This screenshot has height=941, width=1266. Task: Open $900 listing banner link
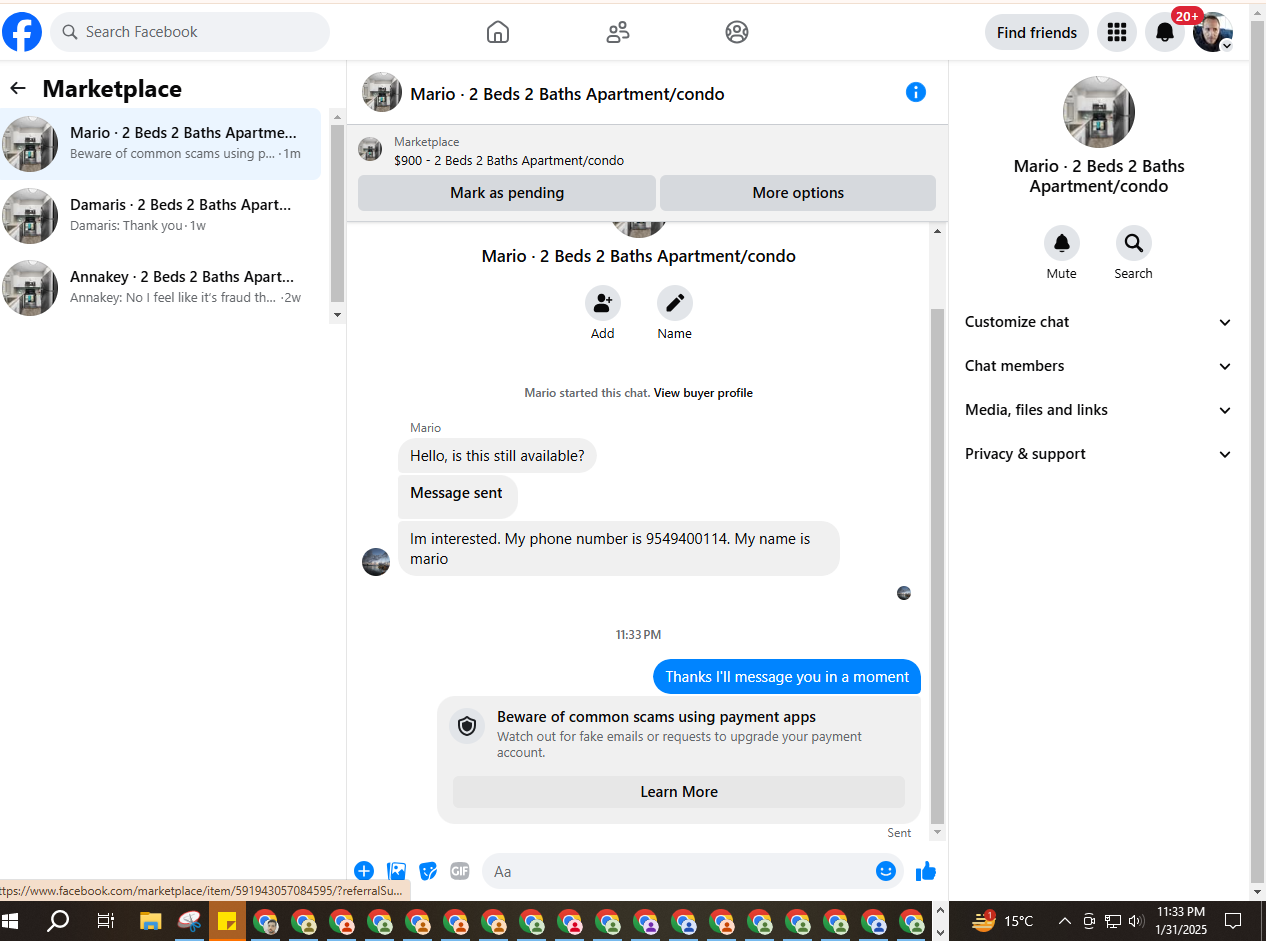(x=647, y=151)
